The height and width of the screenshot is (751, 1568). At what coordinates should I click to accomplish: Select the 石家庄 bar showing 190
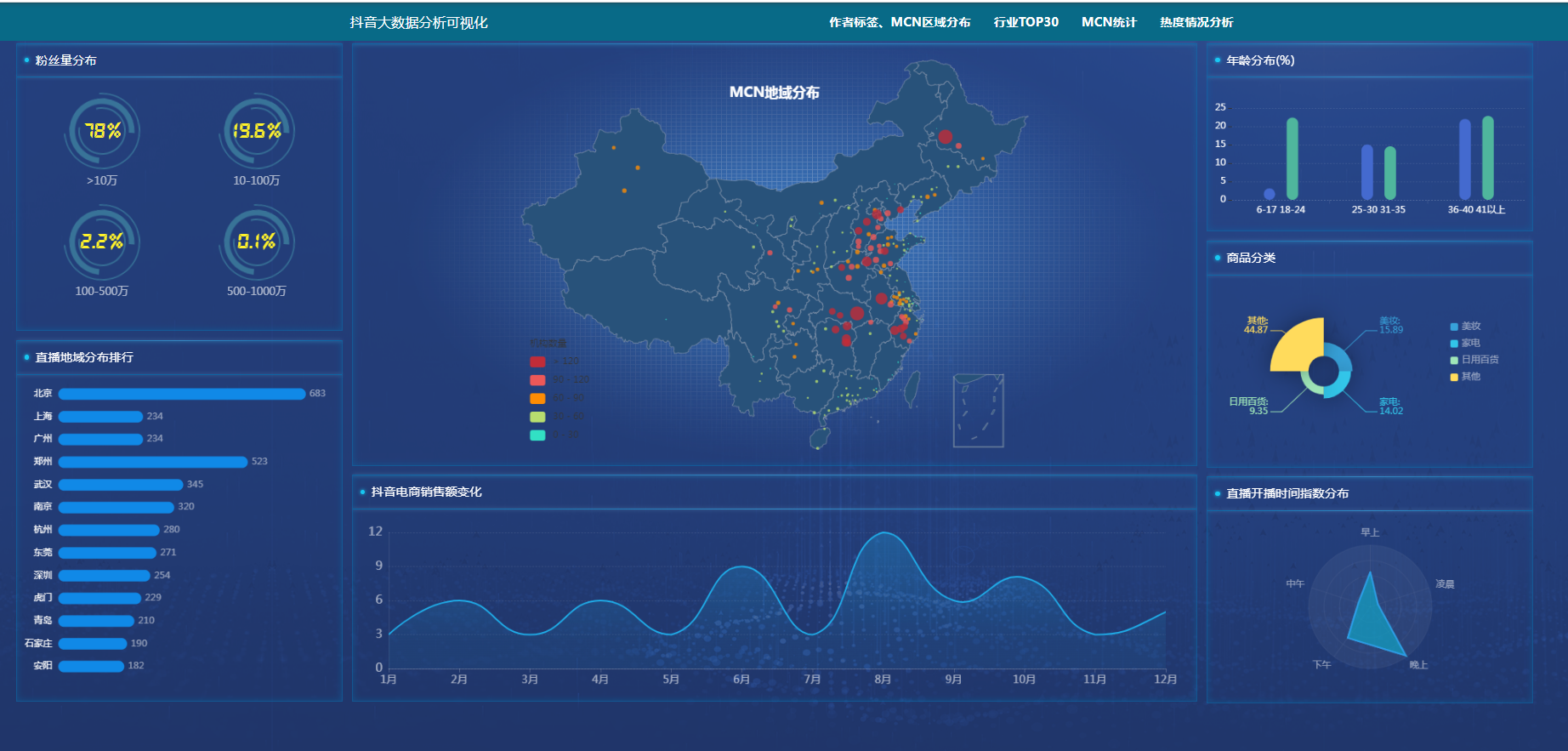click(93, 644)
